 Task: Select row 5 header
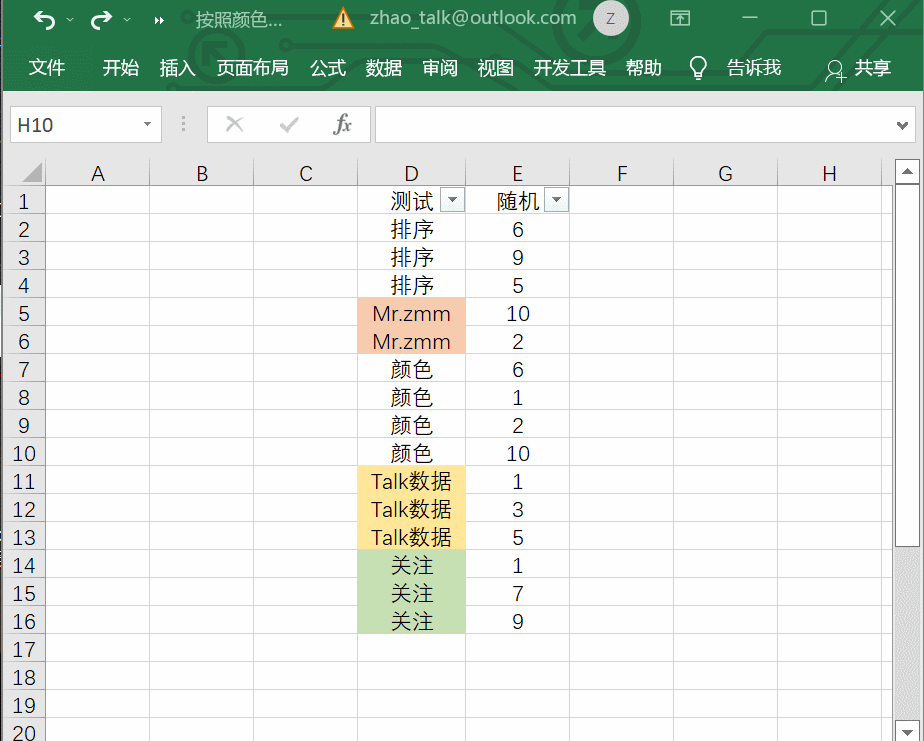24,314
